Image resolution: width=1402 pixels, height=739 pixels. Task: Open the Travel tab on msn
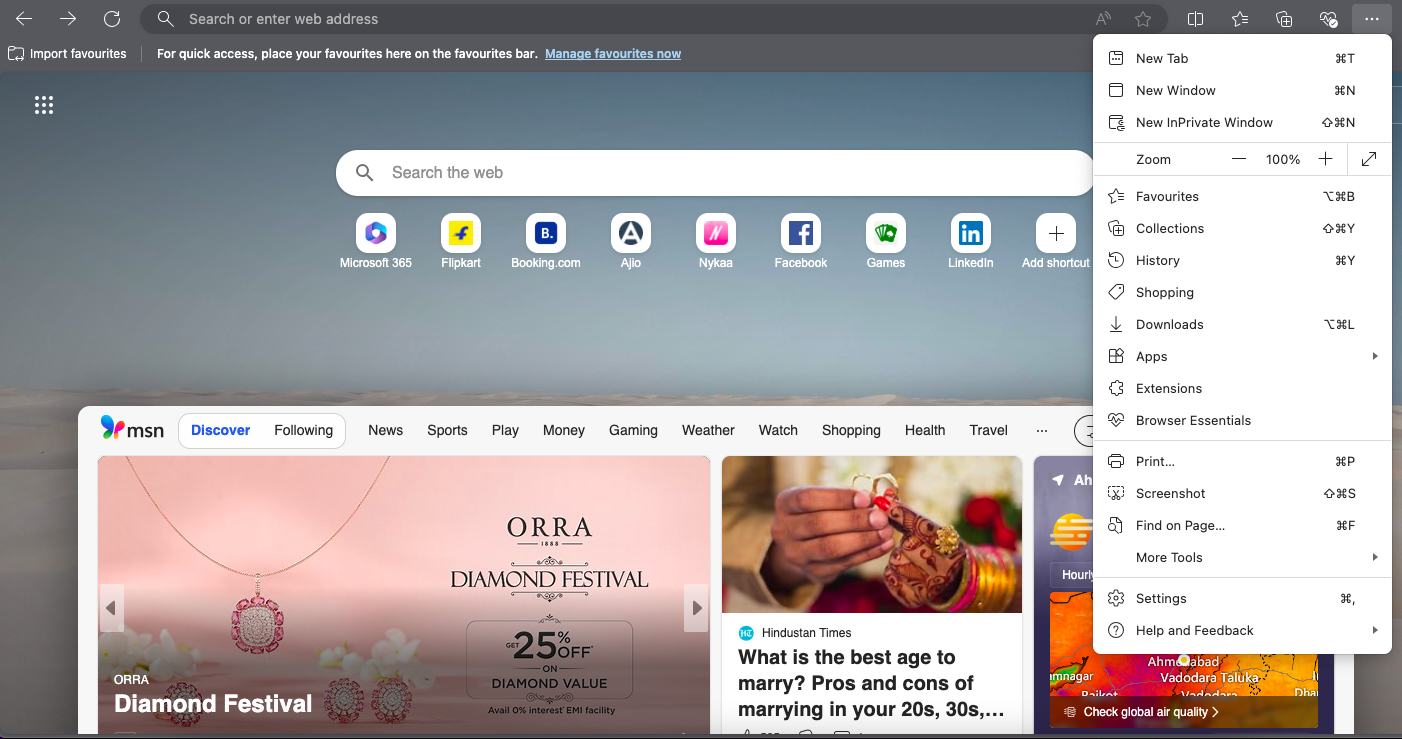(988, 430)
